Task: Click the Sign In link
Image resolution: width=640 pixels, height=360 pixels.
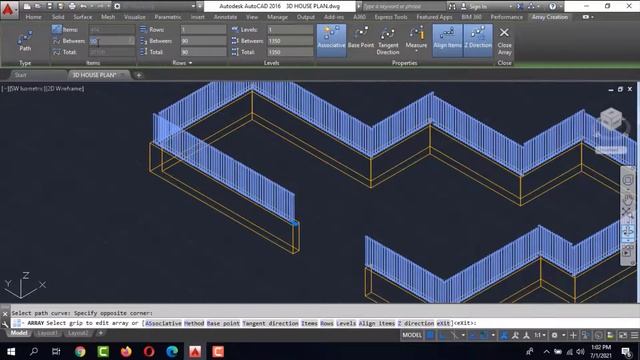Action: (478, 6)
